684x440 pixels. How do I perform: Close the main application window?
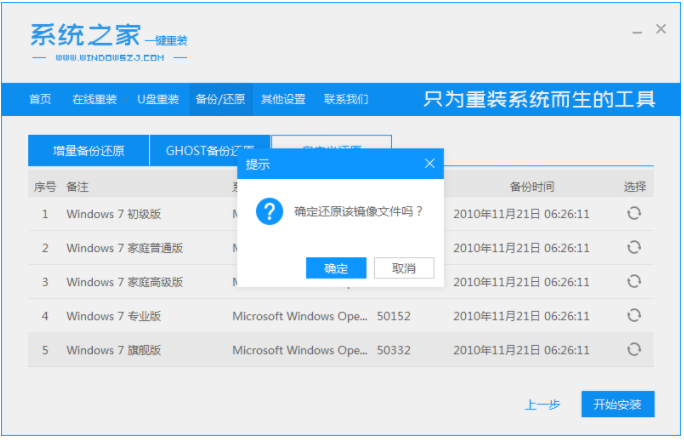pos(661,30)
